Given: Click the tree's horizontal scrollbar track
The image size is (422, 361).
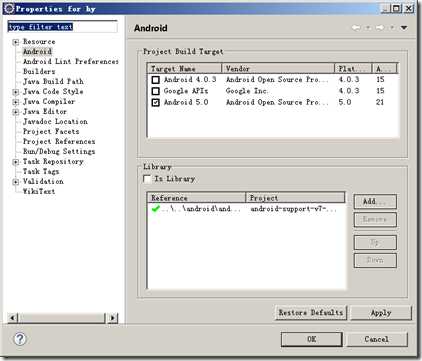Looking at the screenshot, I should pos(63,318).
